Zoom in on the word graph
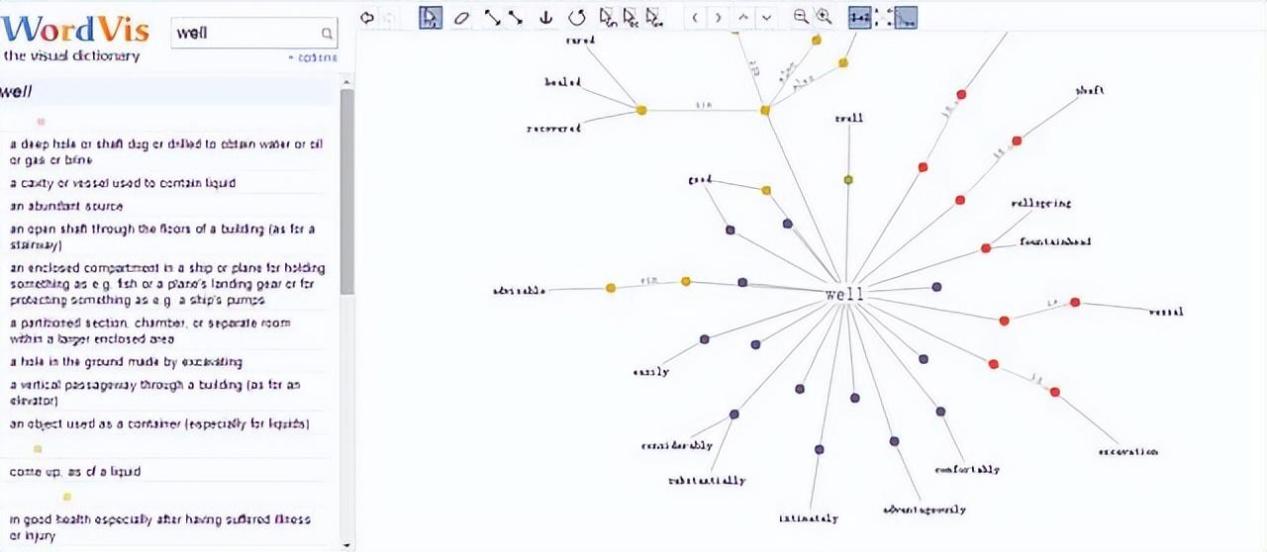 823,17
